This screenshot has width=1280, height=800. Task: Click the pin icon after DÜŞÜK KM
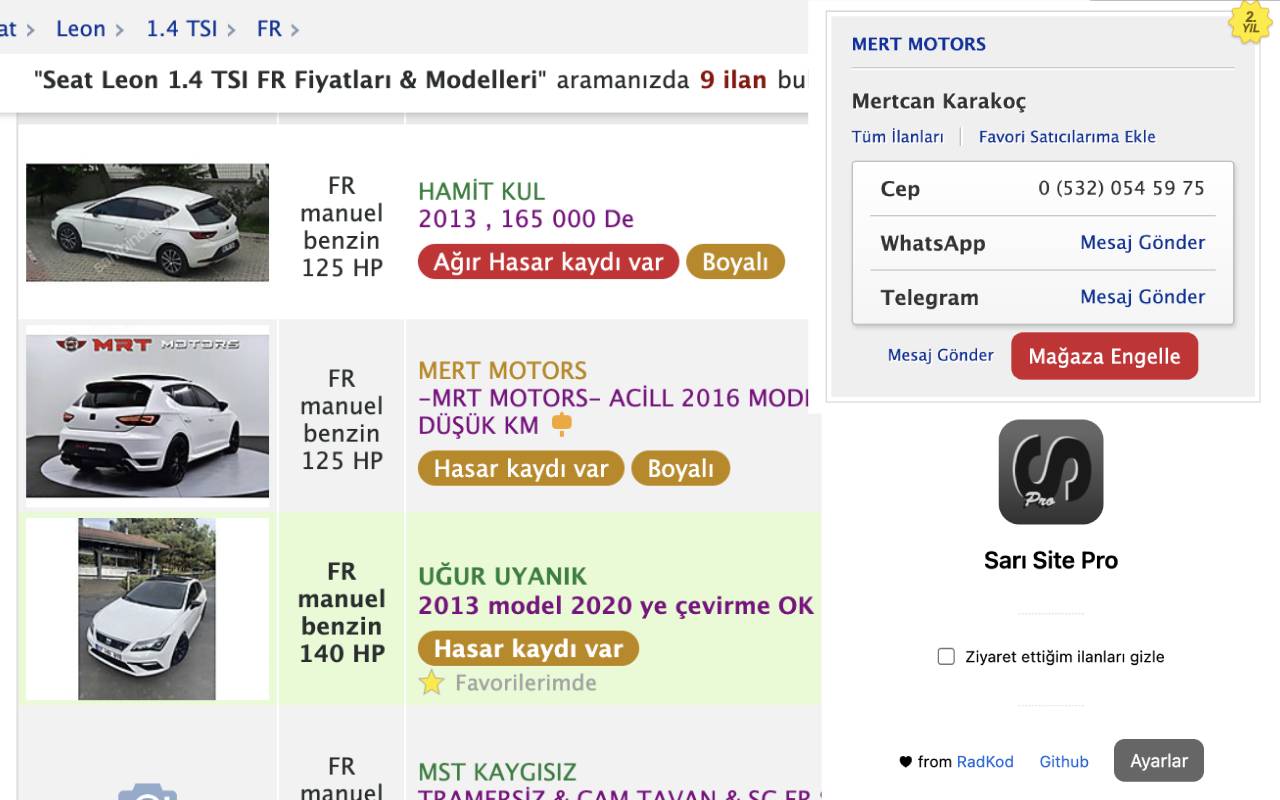tap(562, 424)
